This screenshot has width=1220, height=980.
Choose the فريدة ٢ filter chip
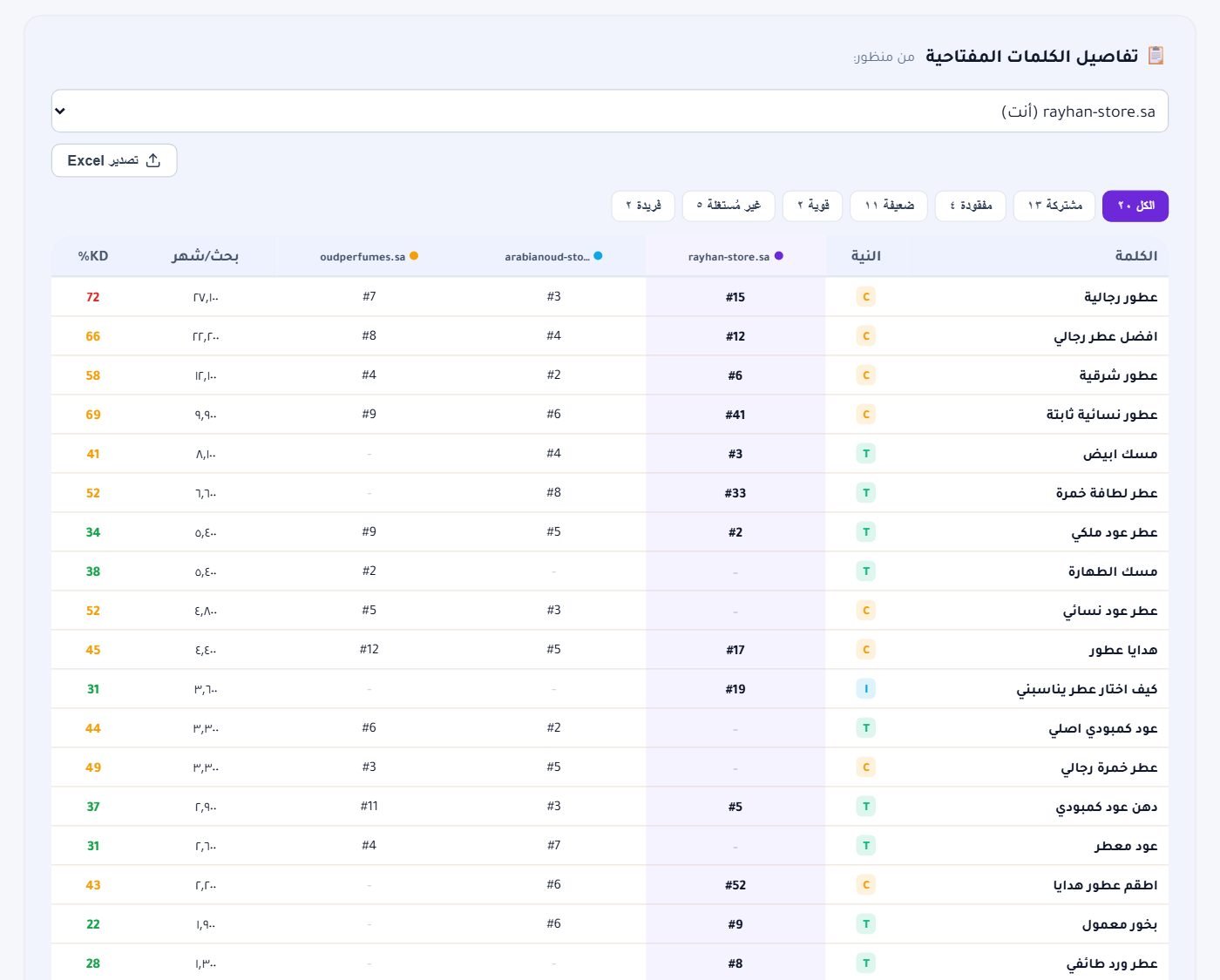click(643, 206)
